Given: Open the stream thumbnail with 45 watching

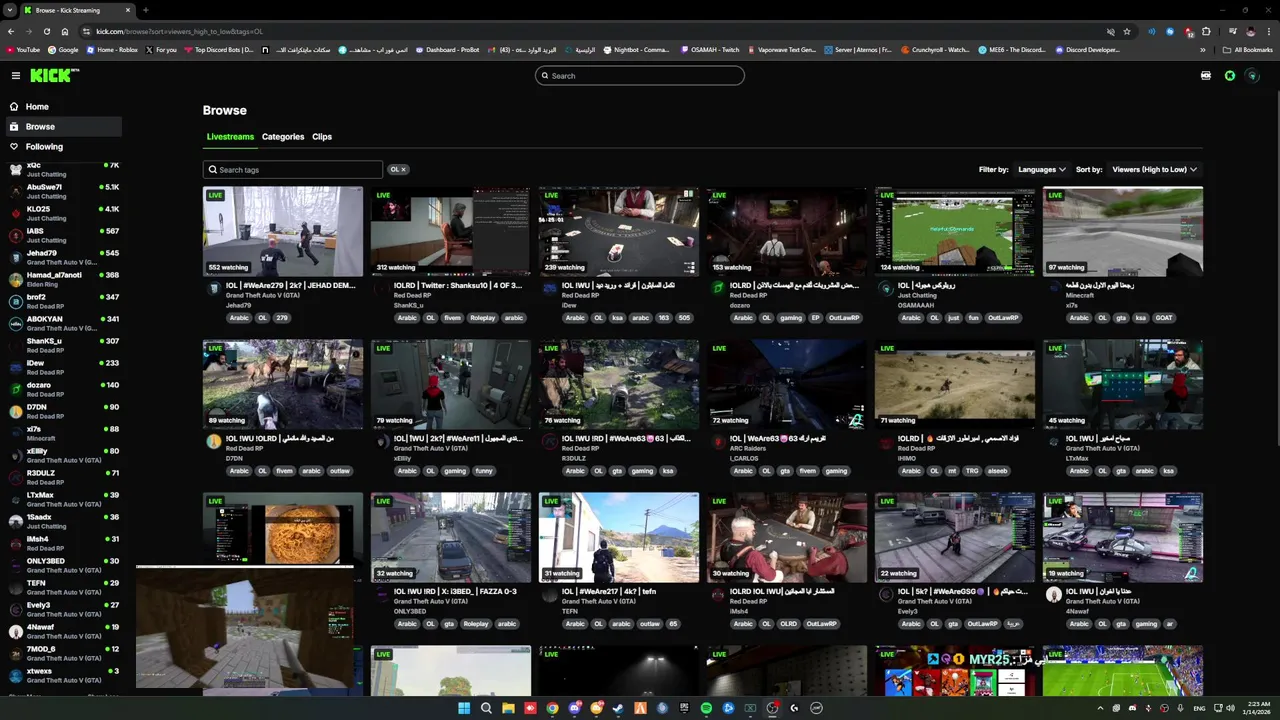Looking at the screenshot, I should pyautogui.click(x=1123, y=384).
